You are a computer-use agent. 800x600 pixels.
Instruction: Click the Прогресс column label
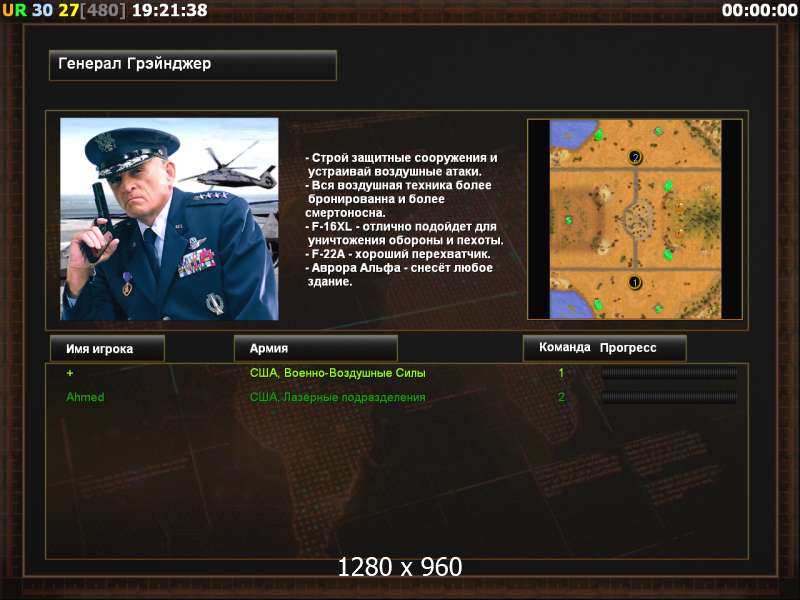pyautogui.click(x=628, y=348)
